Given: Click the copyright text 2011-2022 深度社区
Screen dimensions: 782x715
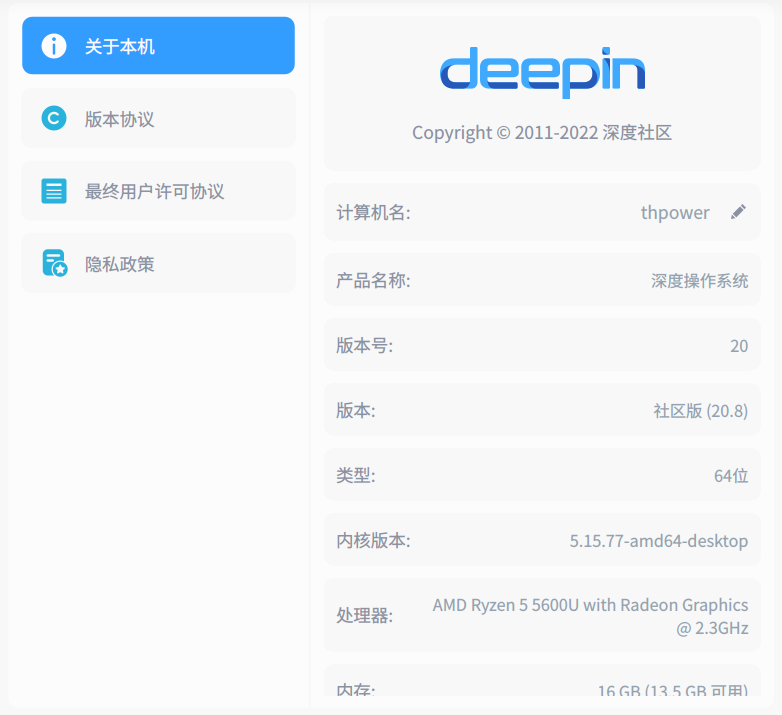Looking at the screenshot, I should click(x=542, y=133).
